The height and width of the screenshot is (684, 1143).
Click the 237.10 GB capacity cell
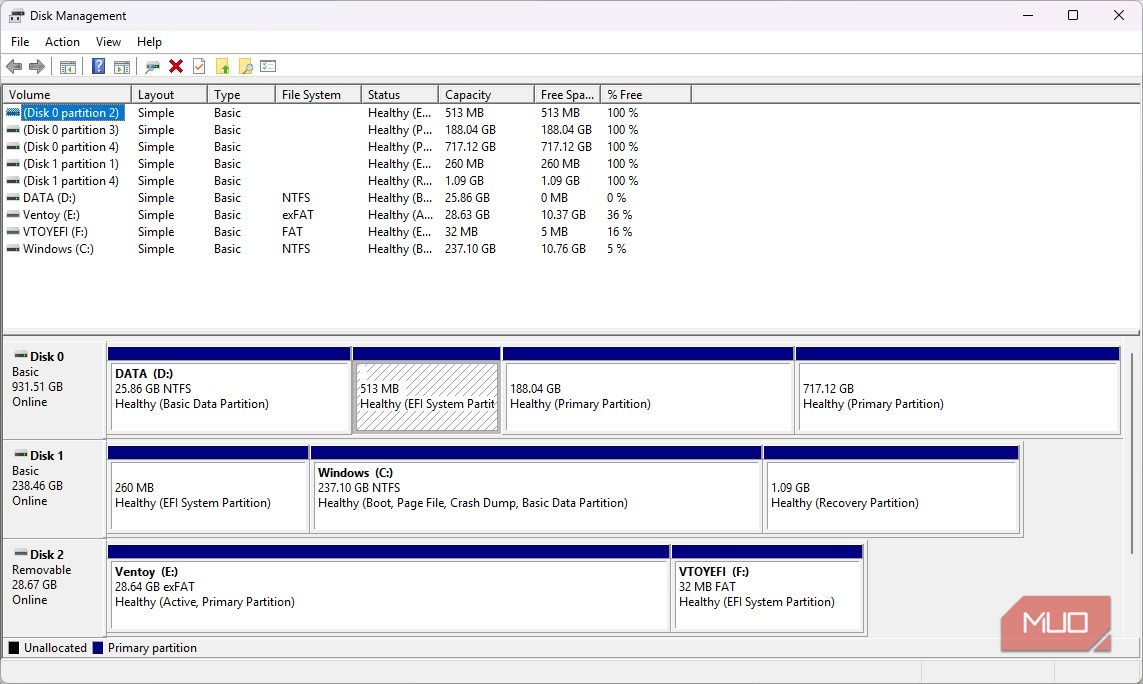[470, 249]
